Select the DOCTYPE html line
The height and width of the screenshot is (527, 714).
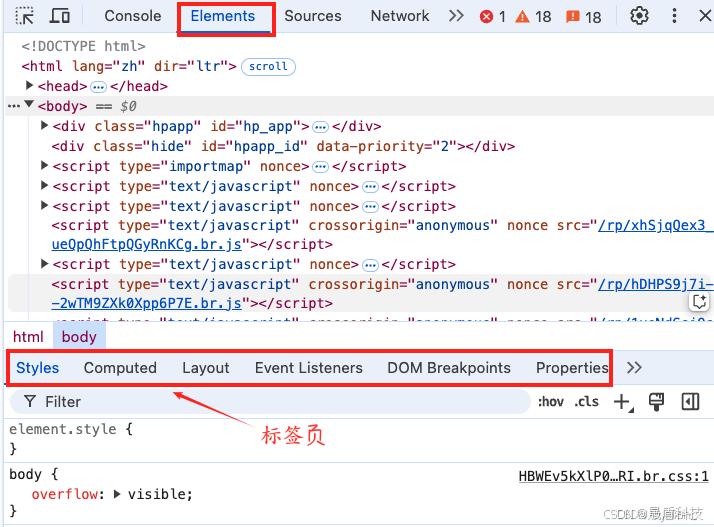pos(83,46)
